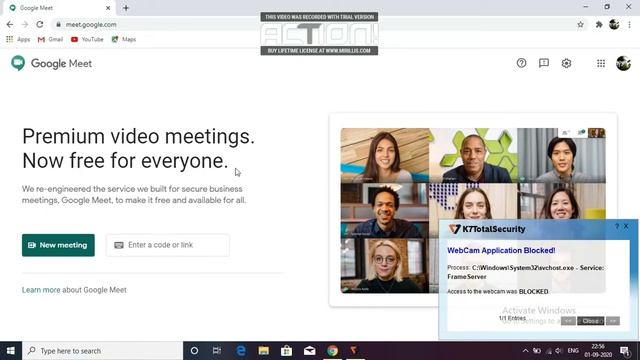Open the Chrome extensions puzzle icon
640x360 pixels.
point(599,24)
